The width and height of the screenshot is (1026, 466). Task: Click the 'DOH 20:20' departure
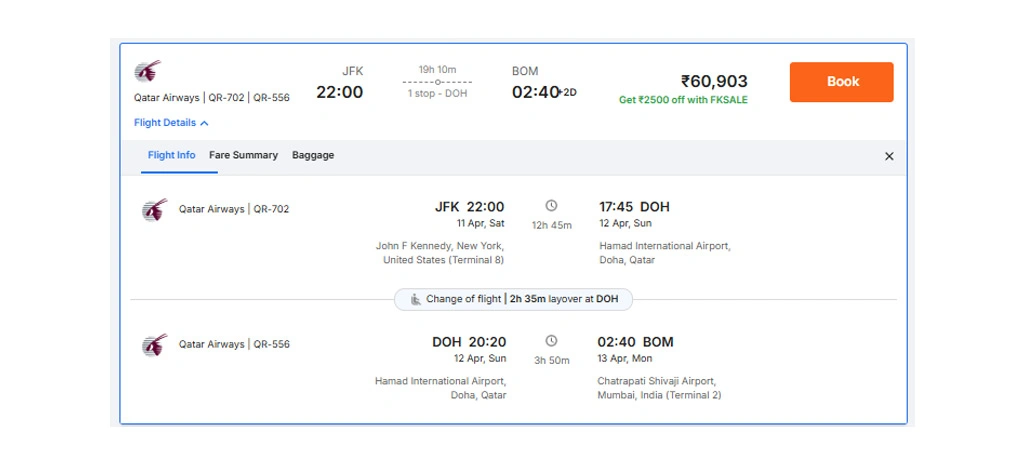[469, 342]
